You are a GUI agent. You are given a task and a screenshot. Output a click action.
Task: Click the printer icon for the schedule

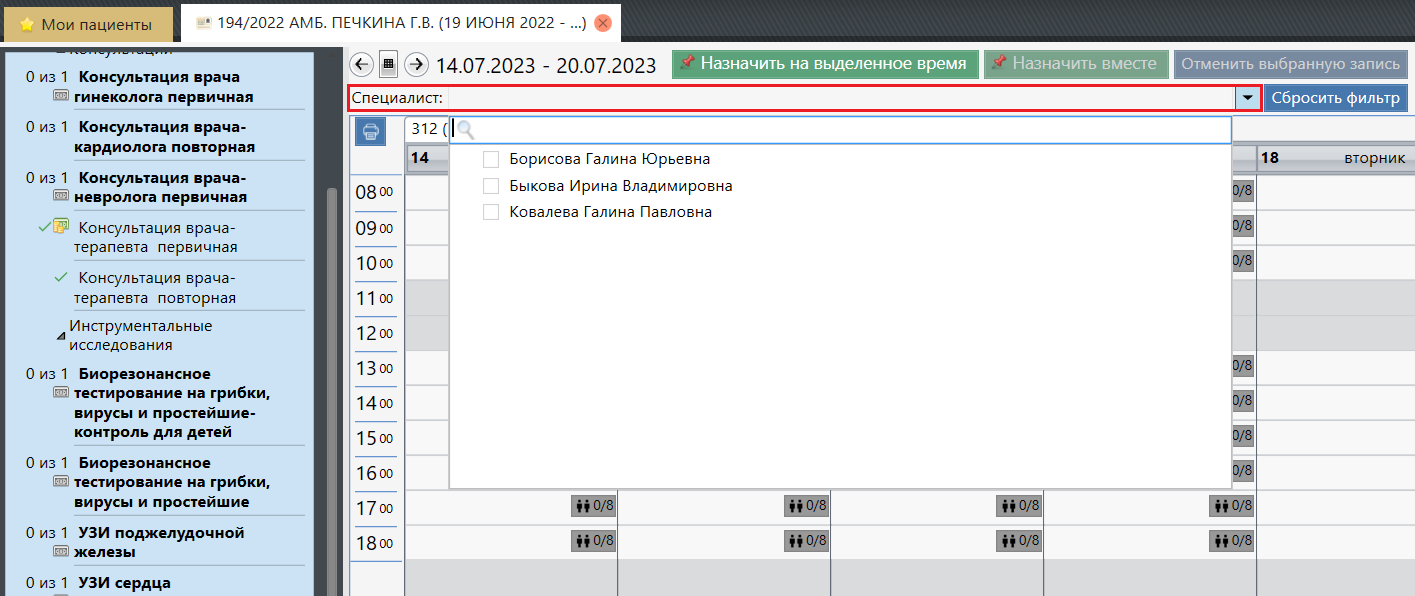tap(370, 131)
